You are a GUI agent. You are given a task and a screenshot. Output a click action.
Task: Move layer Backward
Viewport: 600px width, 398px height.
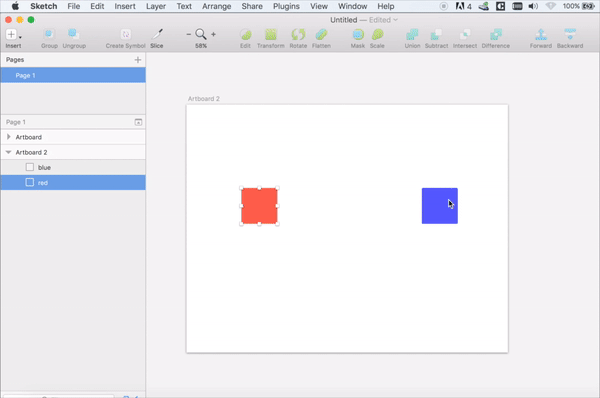(x=570, y=34)
